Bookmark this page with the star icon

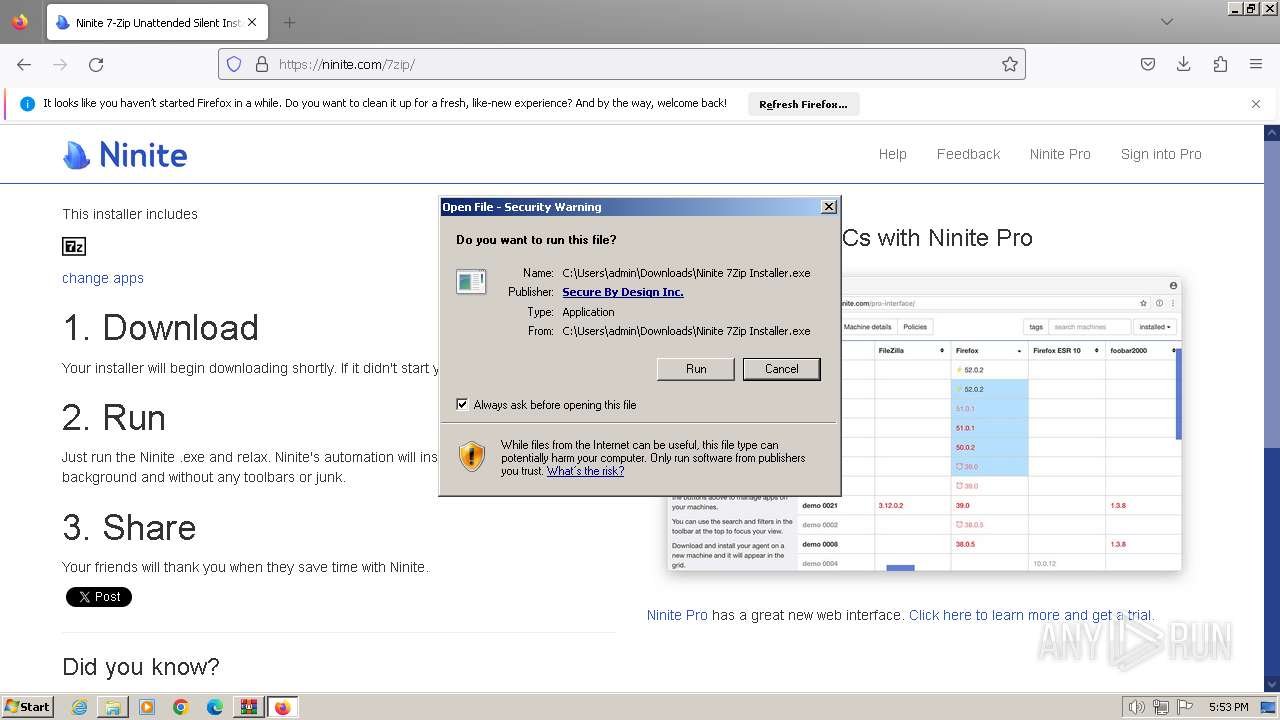(1010, 64)
